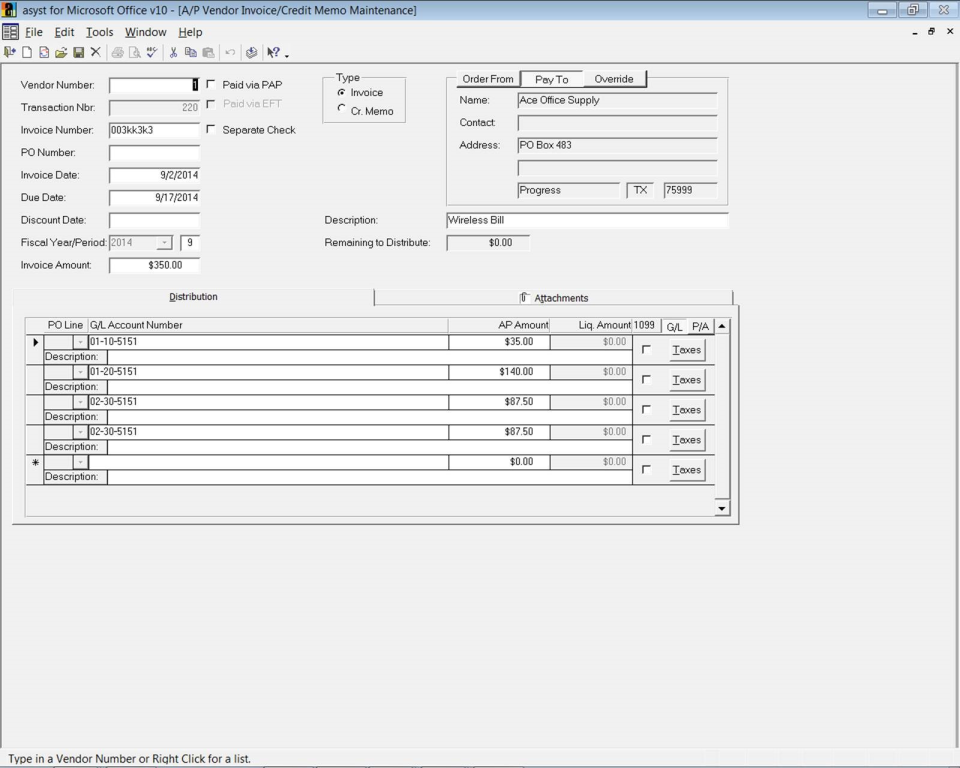Activate What's This help pointer icon
This screenshot has height=768, width=960.
[x=273, y=53]
